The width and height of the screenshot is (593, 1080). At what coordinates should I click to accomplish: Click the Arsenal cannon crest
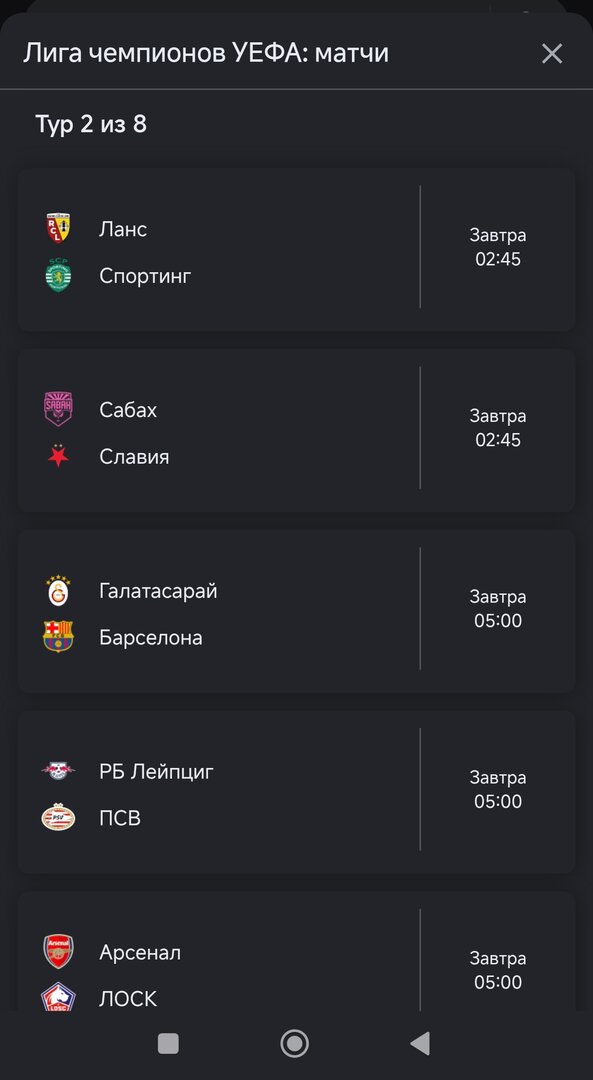[58, 952]
